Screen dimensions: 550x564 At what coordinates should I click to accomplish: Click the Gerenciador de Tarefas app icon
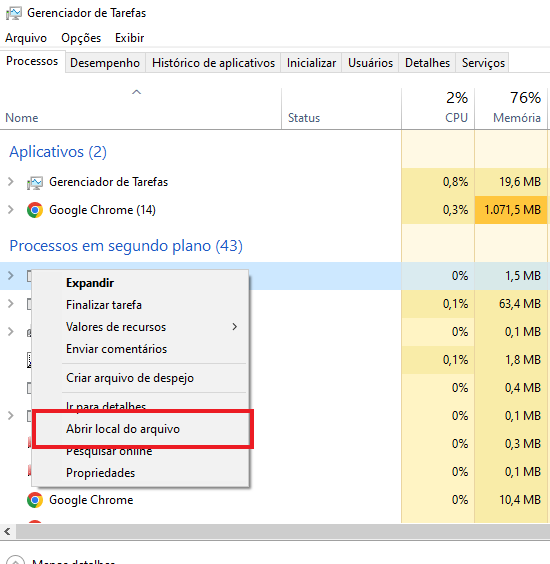[x=35, y=182]
